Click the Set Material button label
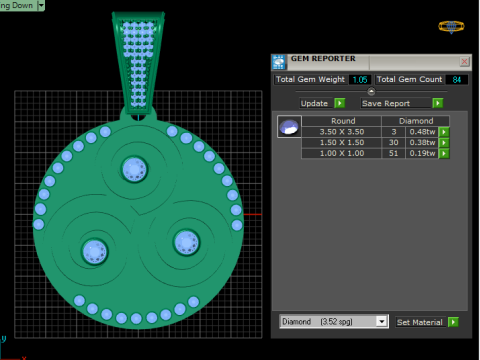The width and height of the screenshot is (480, 360). (420, 322)
